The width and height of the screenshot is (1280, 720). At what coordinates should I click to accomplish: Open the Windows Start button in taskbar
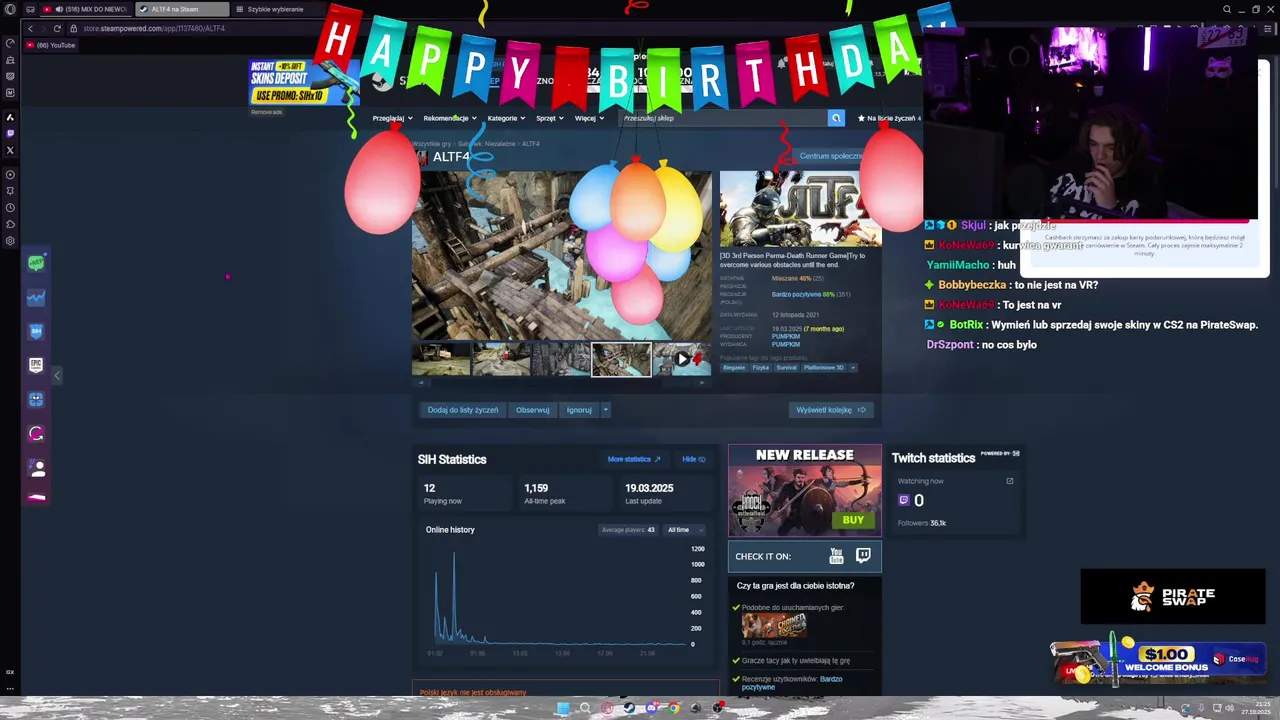[563, 708]
